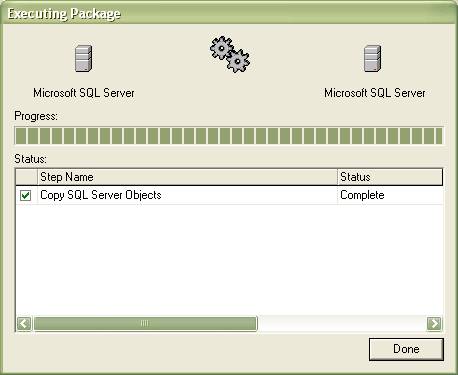The image size is (458, 375).
Task: Click the Step Name column header
Action: click(187, 177)
